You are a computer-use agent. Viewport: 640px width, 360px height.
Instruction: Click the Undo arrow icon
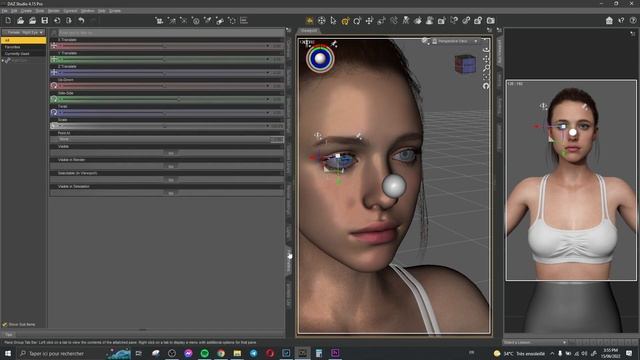pyautogui.click(x=81, y=20)
